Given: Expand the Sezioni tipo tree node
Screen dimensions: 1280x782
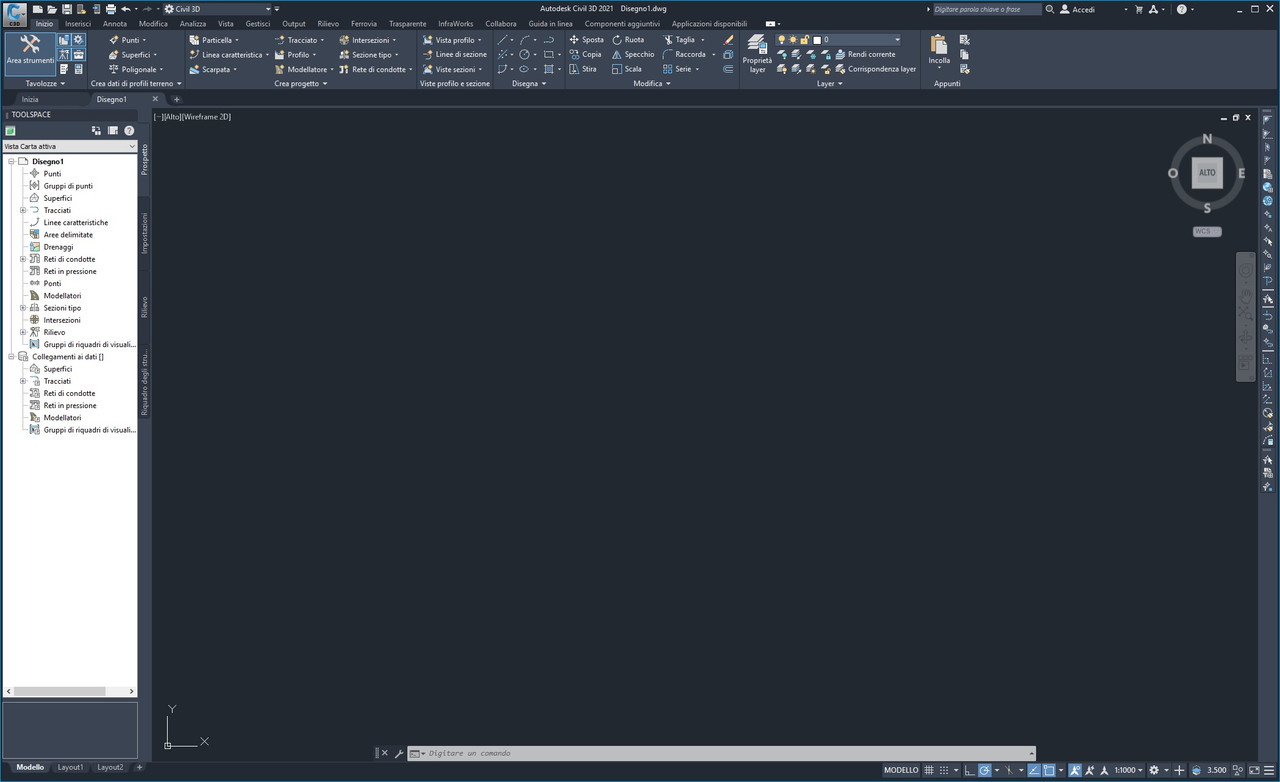Looking at the screenshot, I should 23,308.
